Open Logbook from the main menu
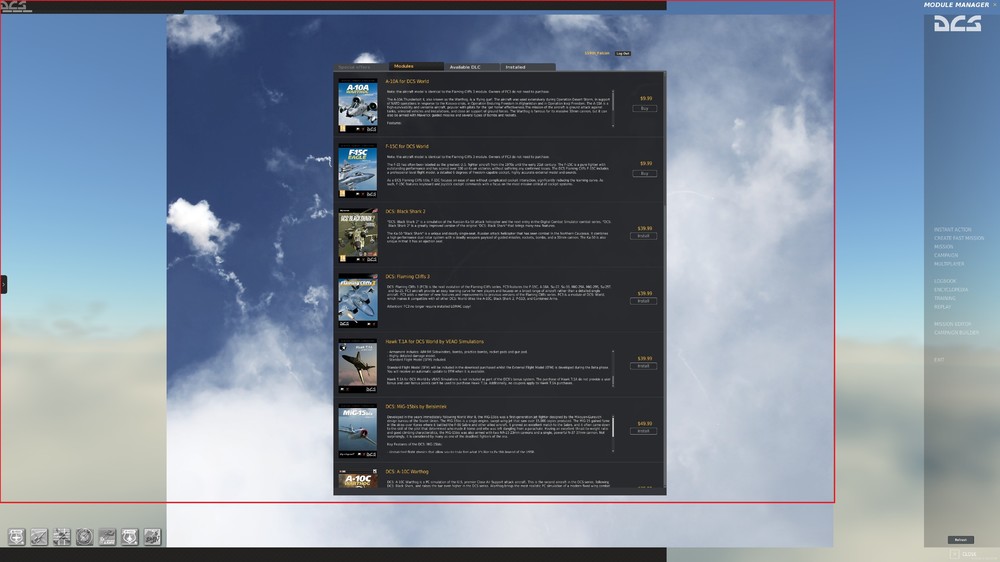 pos(945,281)
